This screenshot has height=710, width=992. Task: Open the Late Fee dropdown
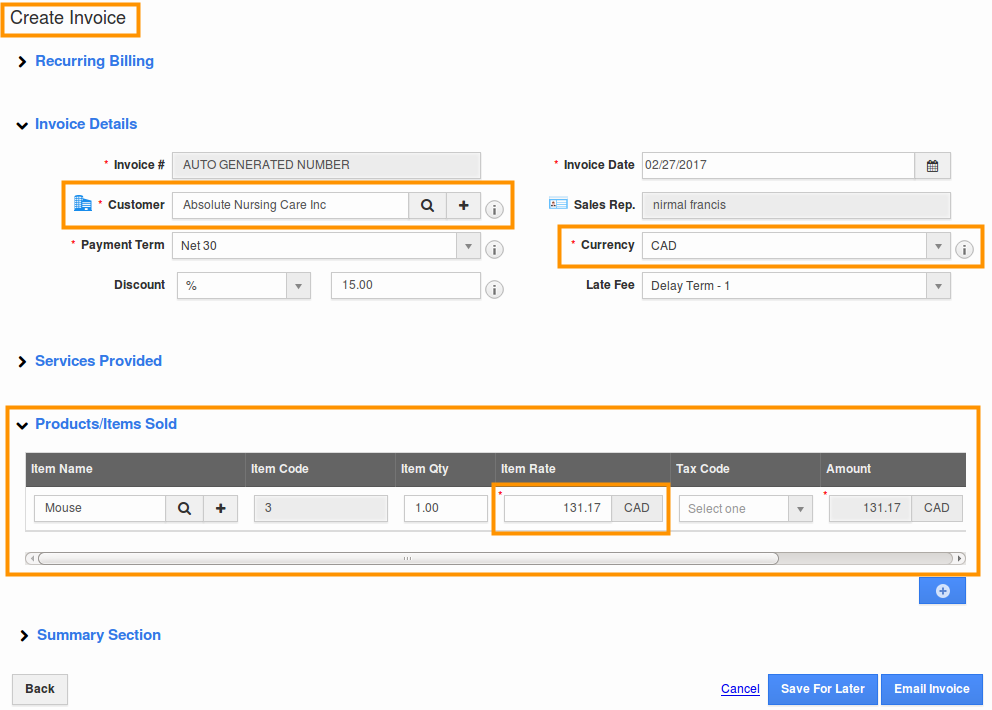938,286
